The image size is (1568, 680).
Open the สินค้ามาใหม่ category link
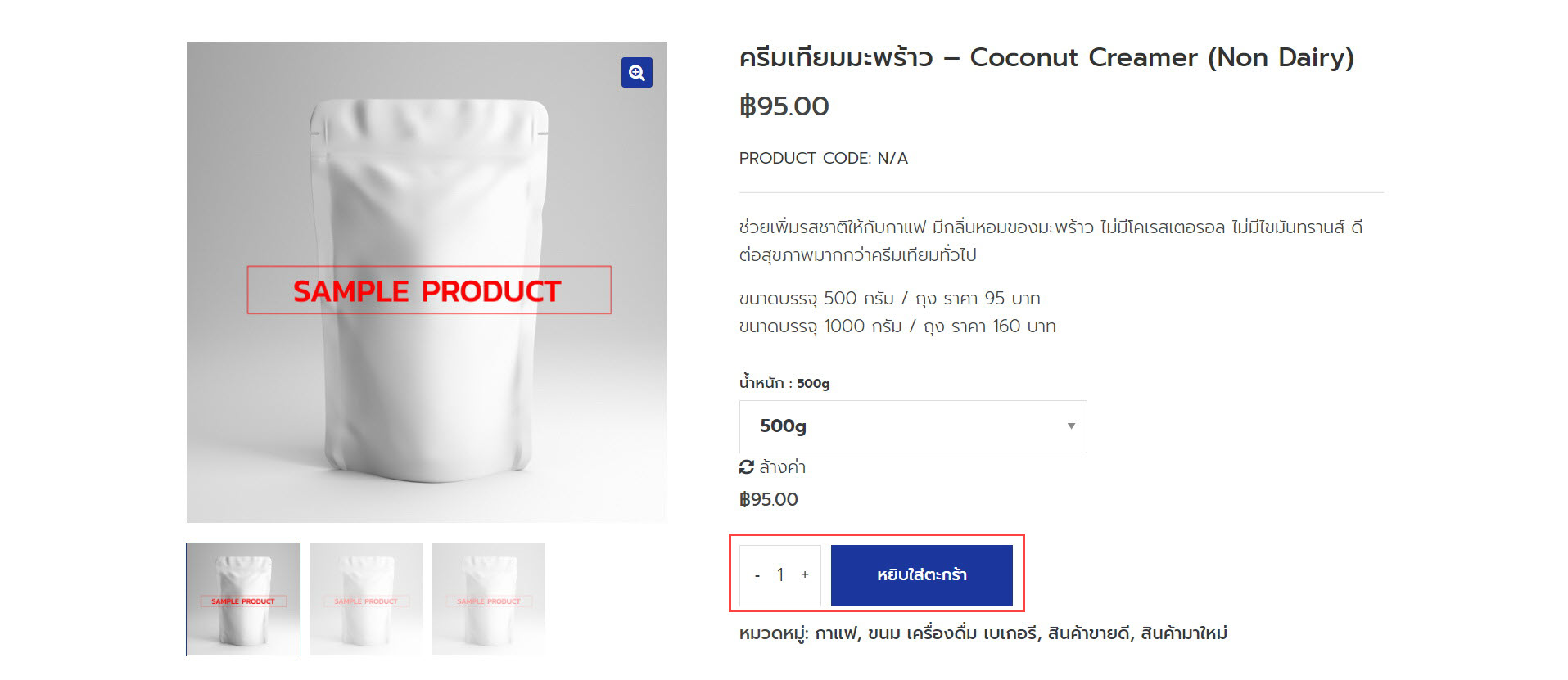click(1183, 633)
